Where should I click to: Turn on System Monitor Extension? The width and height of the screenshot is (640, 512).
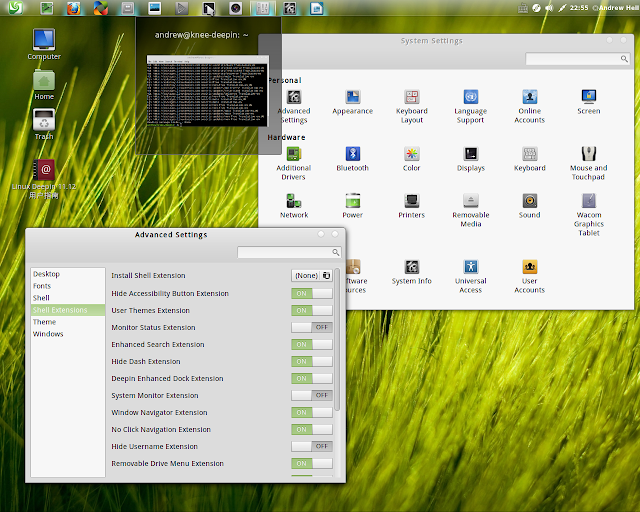pyautogui.click(x=312, y=395)
